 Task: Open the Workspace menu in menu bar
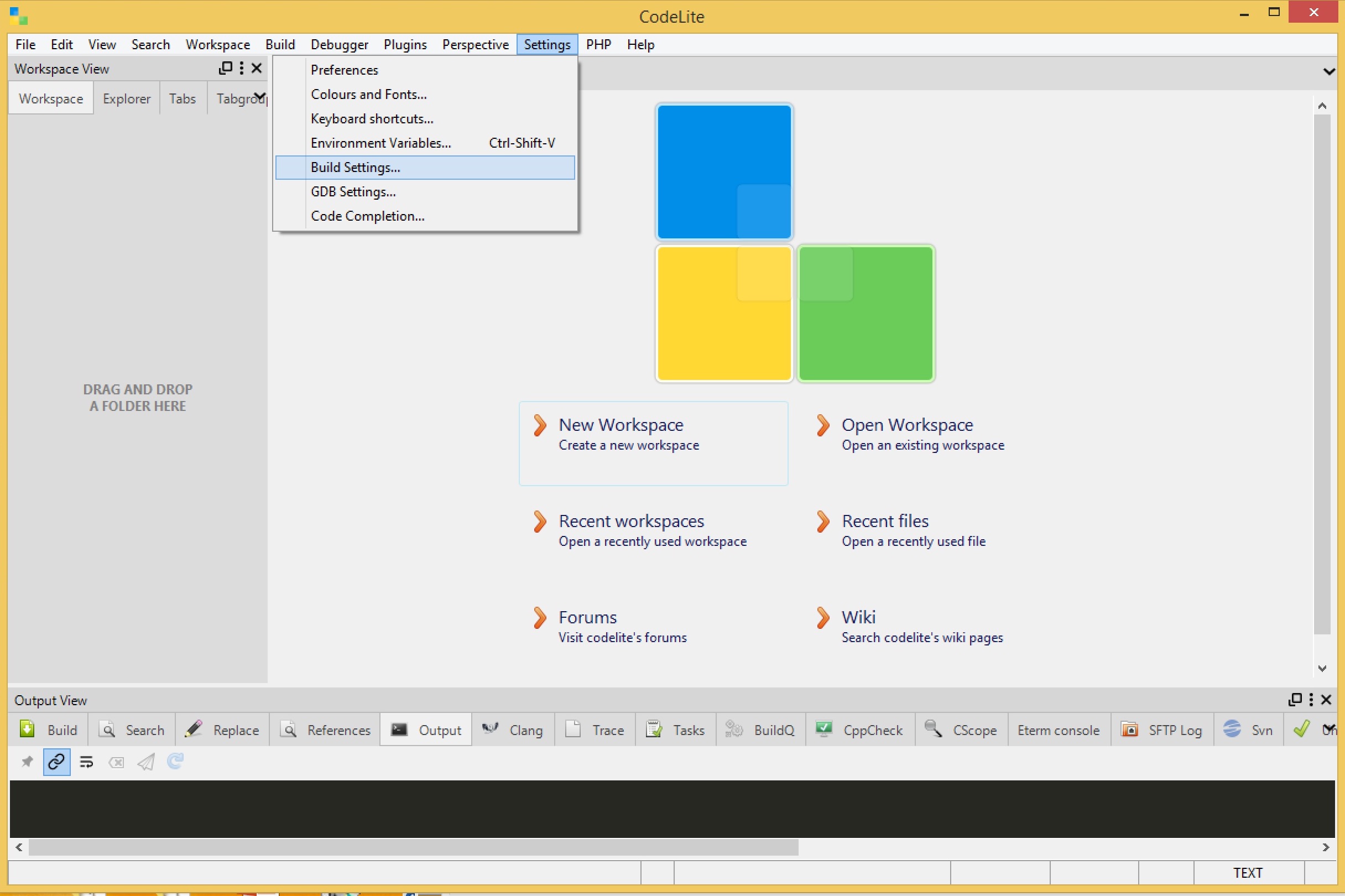[x=218, y=44]
